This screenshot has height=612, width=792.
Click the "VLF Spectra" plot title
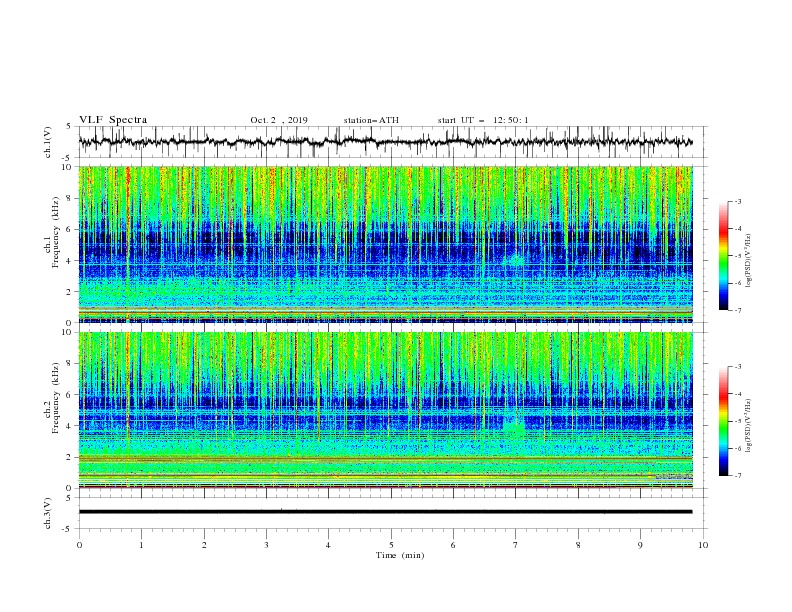pos(113,120)
